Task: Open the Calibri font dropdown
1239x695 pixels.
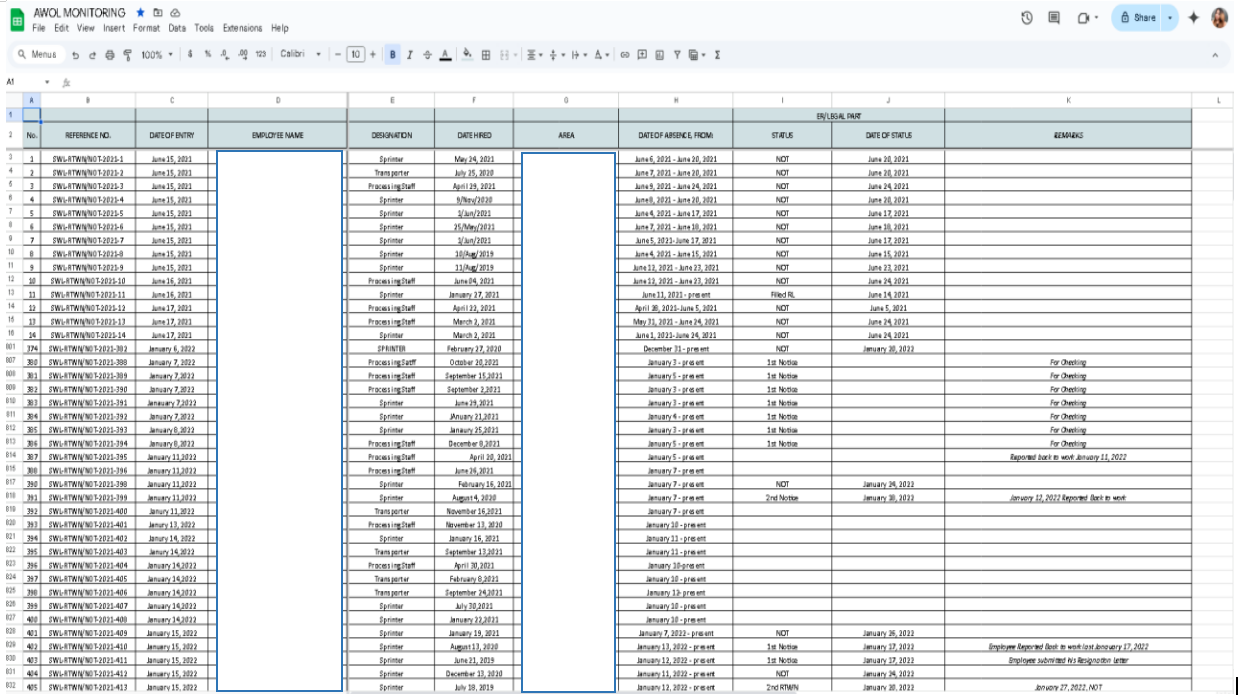Action: (300, 55)
